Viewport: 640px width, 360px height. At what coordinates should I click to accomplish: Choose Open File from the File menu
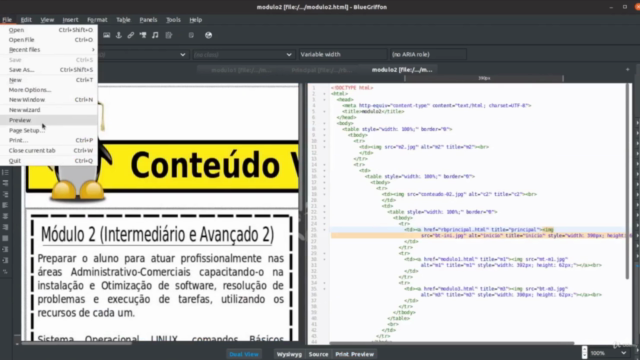[49, 40]
